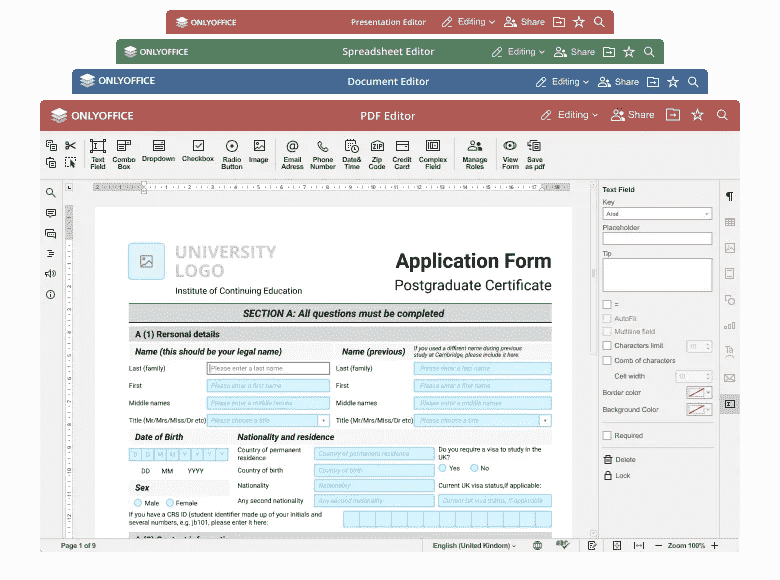Enable the Multiline field checkbox
780x580 pixels.
[x=607, y=331]
